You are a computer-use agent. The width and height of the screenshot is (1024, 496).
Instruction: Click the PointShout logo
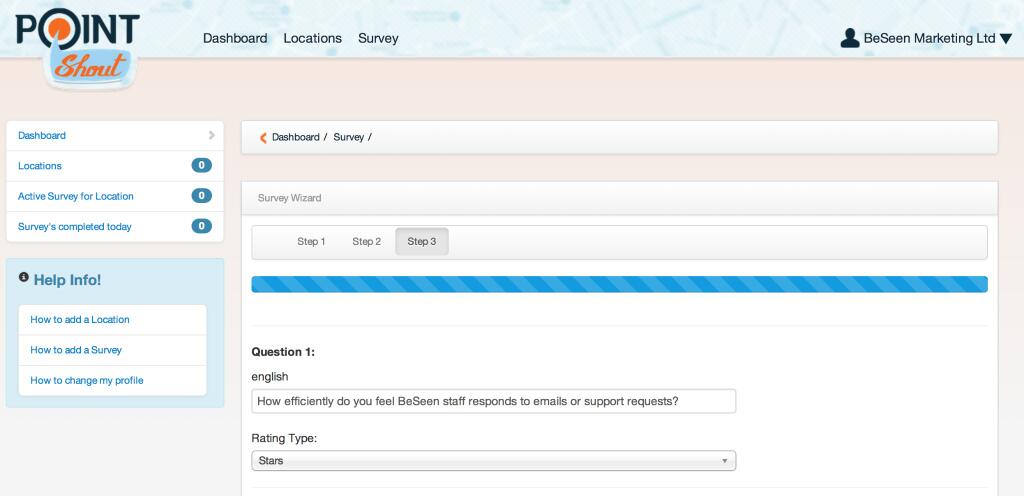(x=77, y=47)
